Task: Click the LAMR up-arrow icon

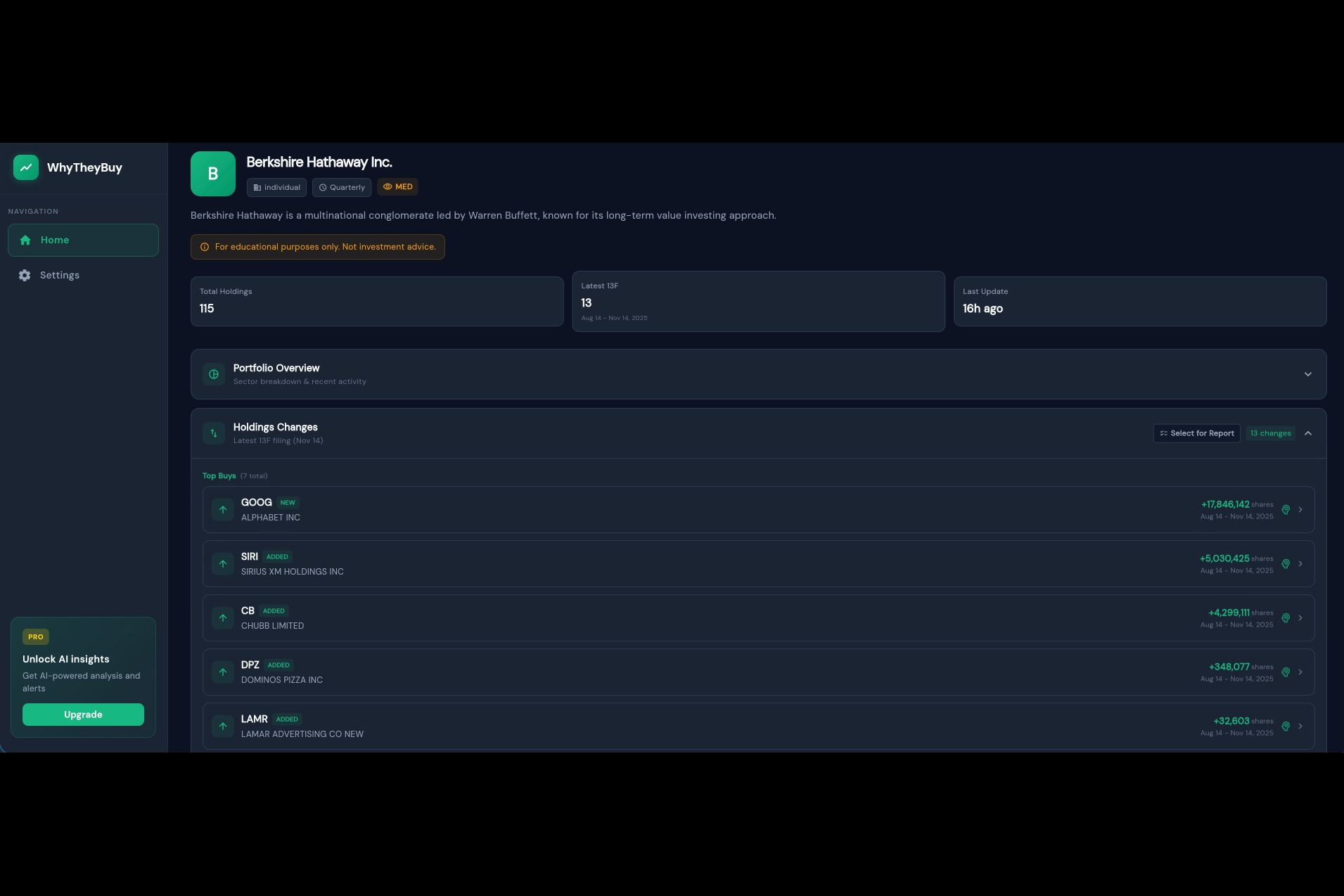Action: (x=223, y=727)
